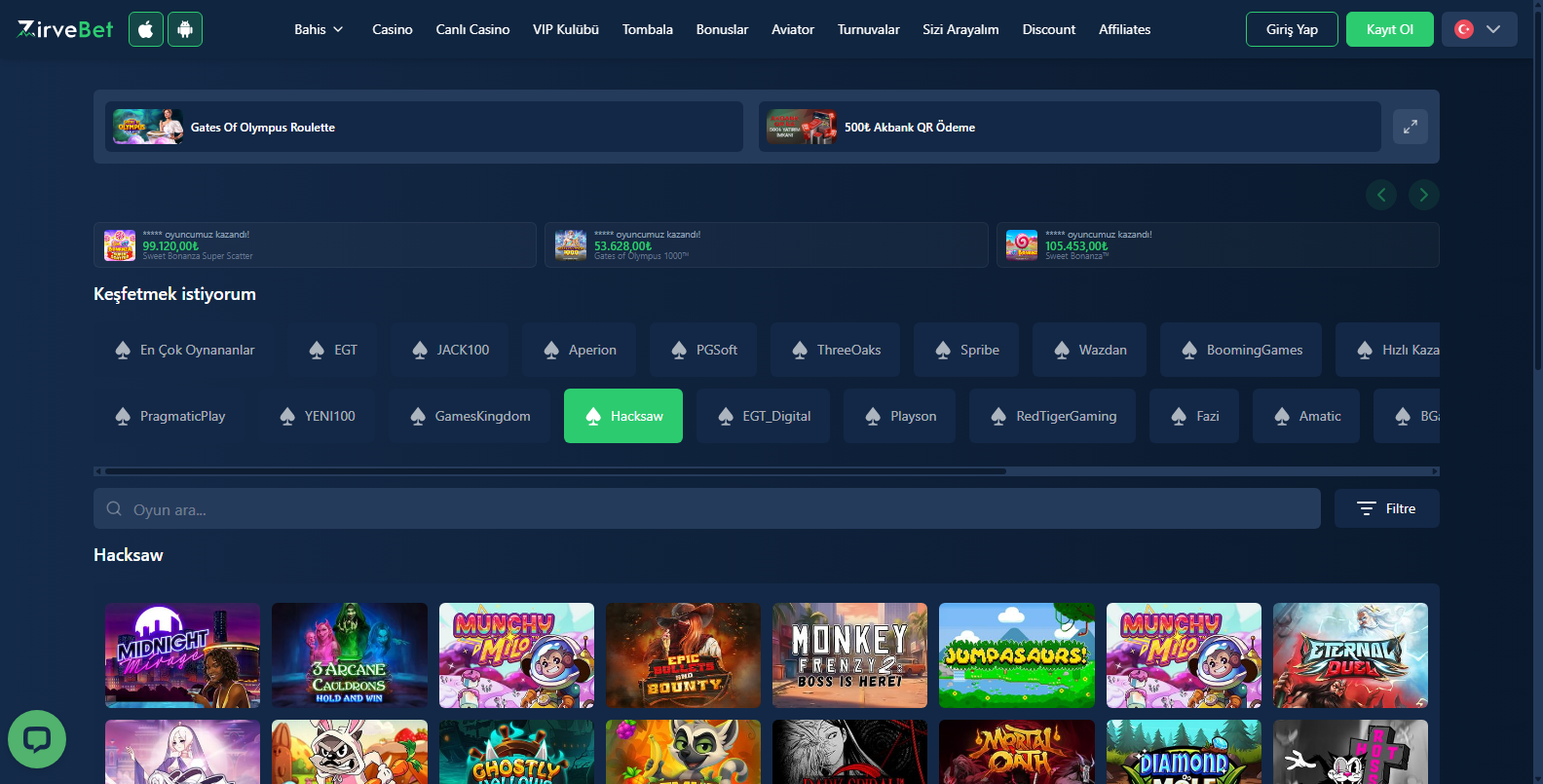Click the Kayıt Ol register button

point(1390,29)
